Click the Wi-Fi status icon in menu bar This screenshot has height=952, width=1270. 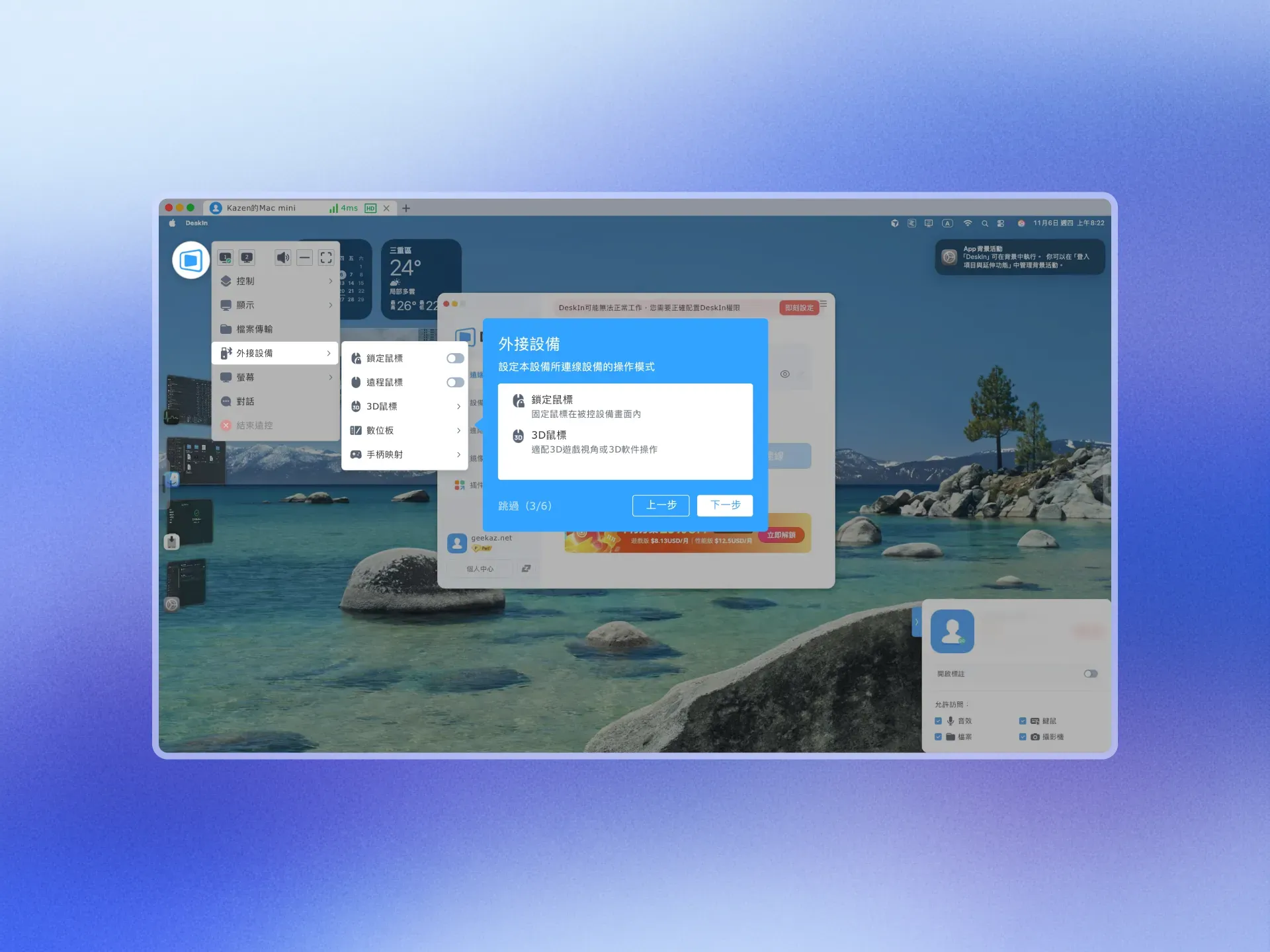pos(968,223)
